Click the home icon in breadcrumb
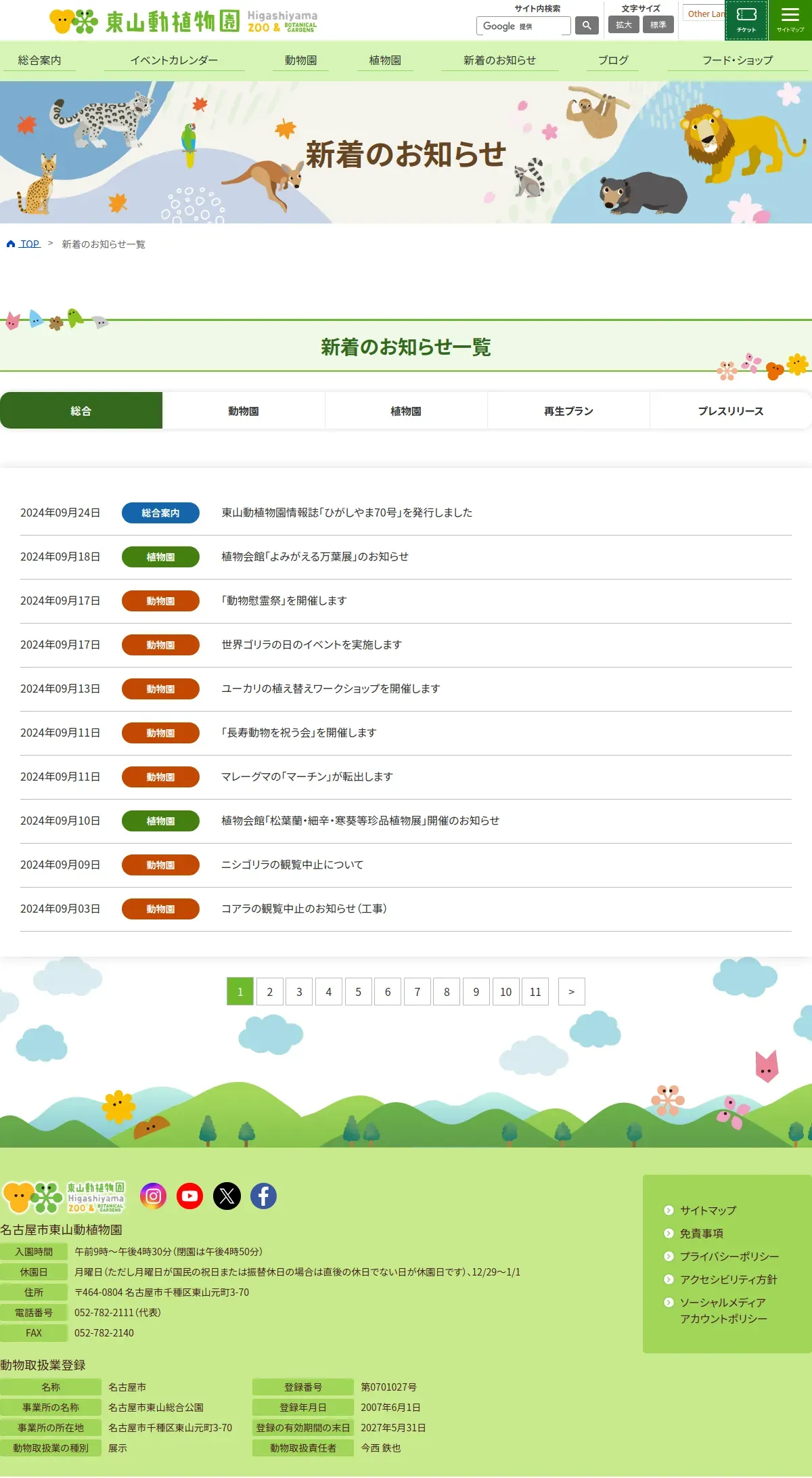This screenshot has height=1478, width=812. tap(11, 244)
